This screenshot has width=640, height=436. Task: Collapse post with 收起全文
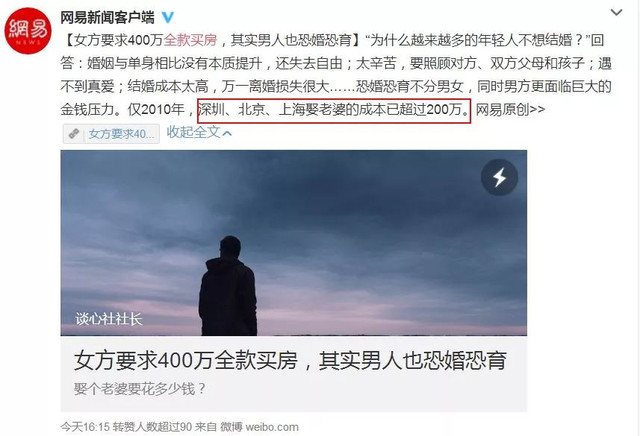pos(193,132)
